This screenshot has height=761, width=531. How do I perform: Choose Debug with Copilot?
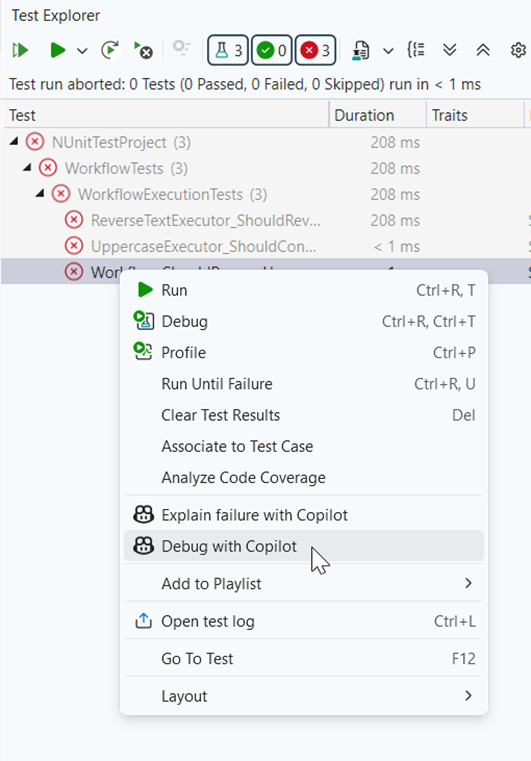[x=304, y=546]
